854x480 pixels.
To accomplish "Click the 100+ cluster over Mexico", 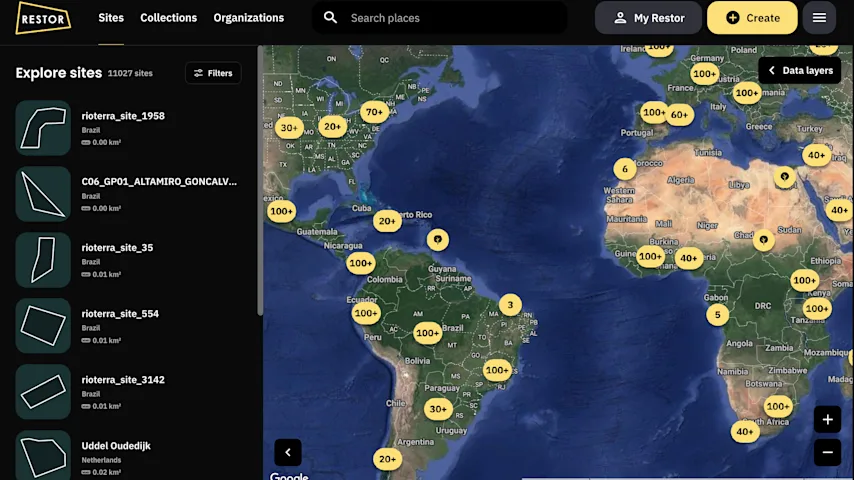I will coord(282,211).
